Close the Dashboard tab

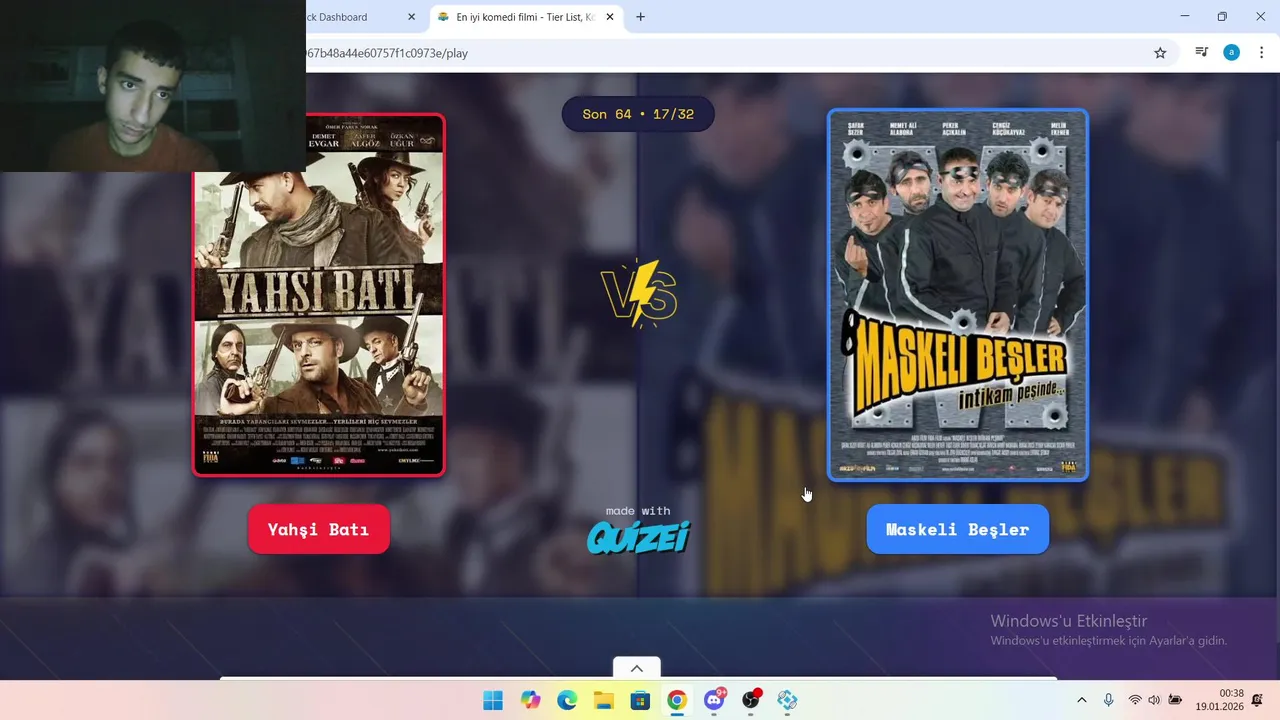[x=411, y=17]
